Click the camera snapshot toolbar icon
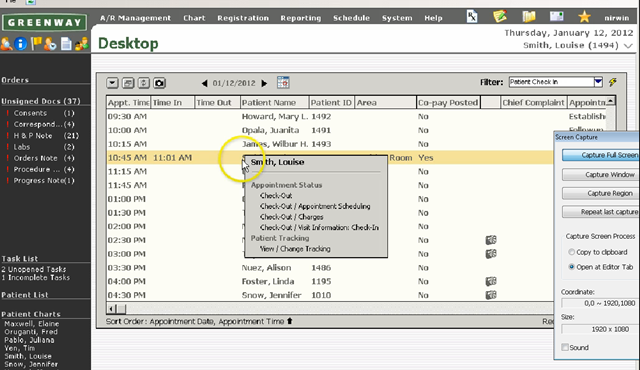The width and height of the screenshot is (640, 370). pos(159,83)
